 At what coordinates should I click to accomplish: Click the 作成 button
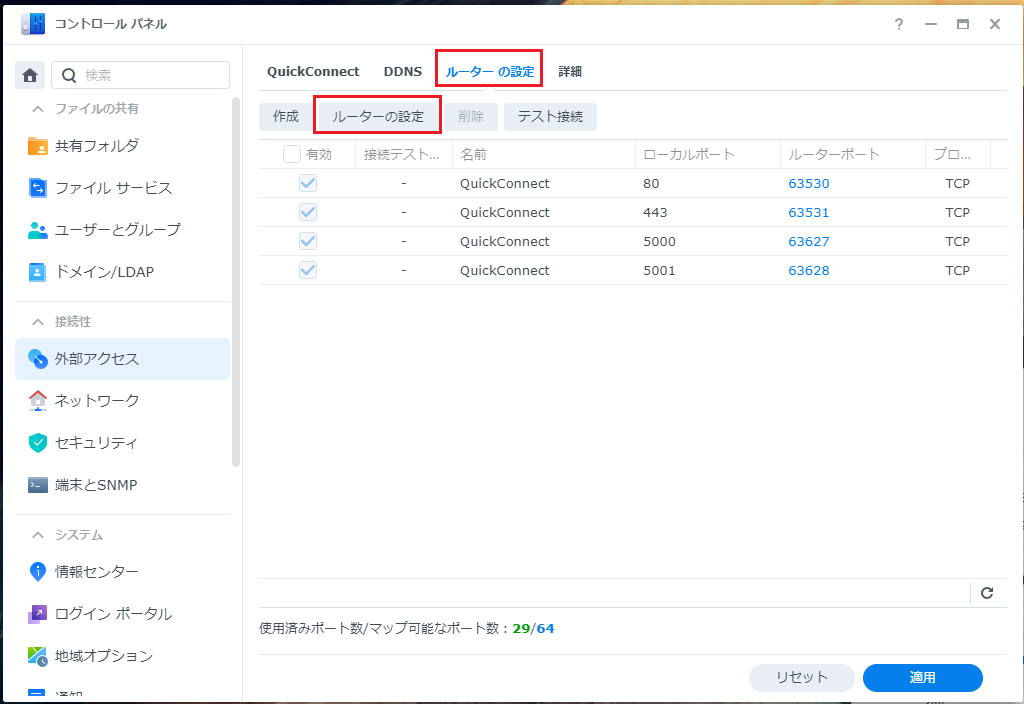pos(285,117)
